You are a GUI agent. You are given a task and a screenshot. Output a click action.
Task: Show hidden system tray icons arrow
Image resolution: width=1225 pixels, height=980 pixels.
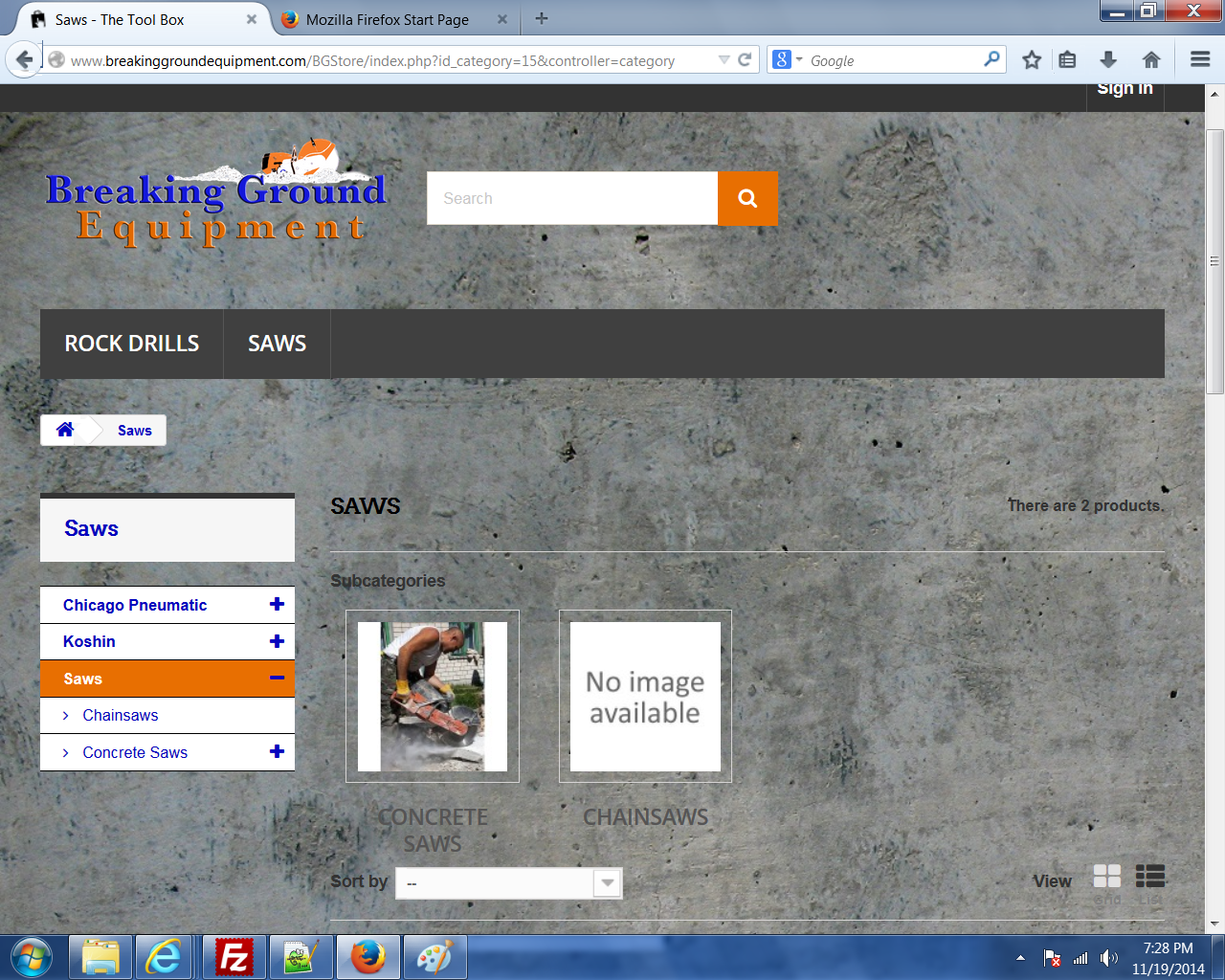coord(1020,958)
